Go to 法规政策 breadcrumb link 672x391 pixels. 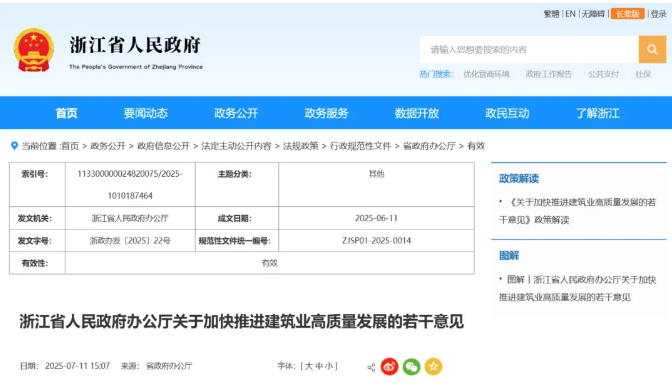[301, 146]
